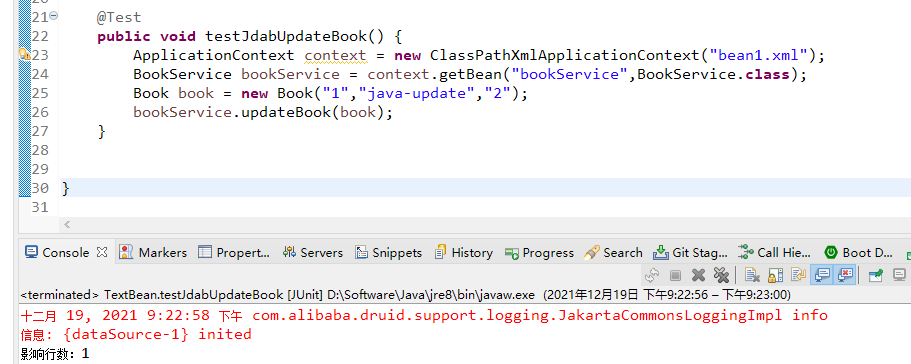Switch to the Search tab
Image resolution: width=911 pixels, height=364 pixels.
point(614,253)
